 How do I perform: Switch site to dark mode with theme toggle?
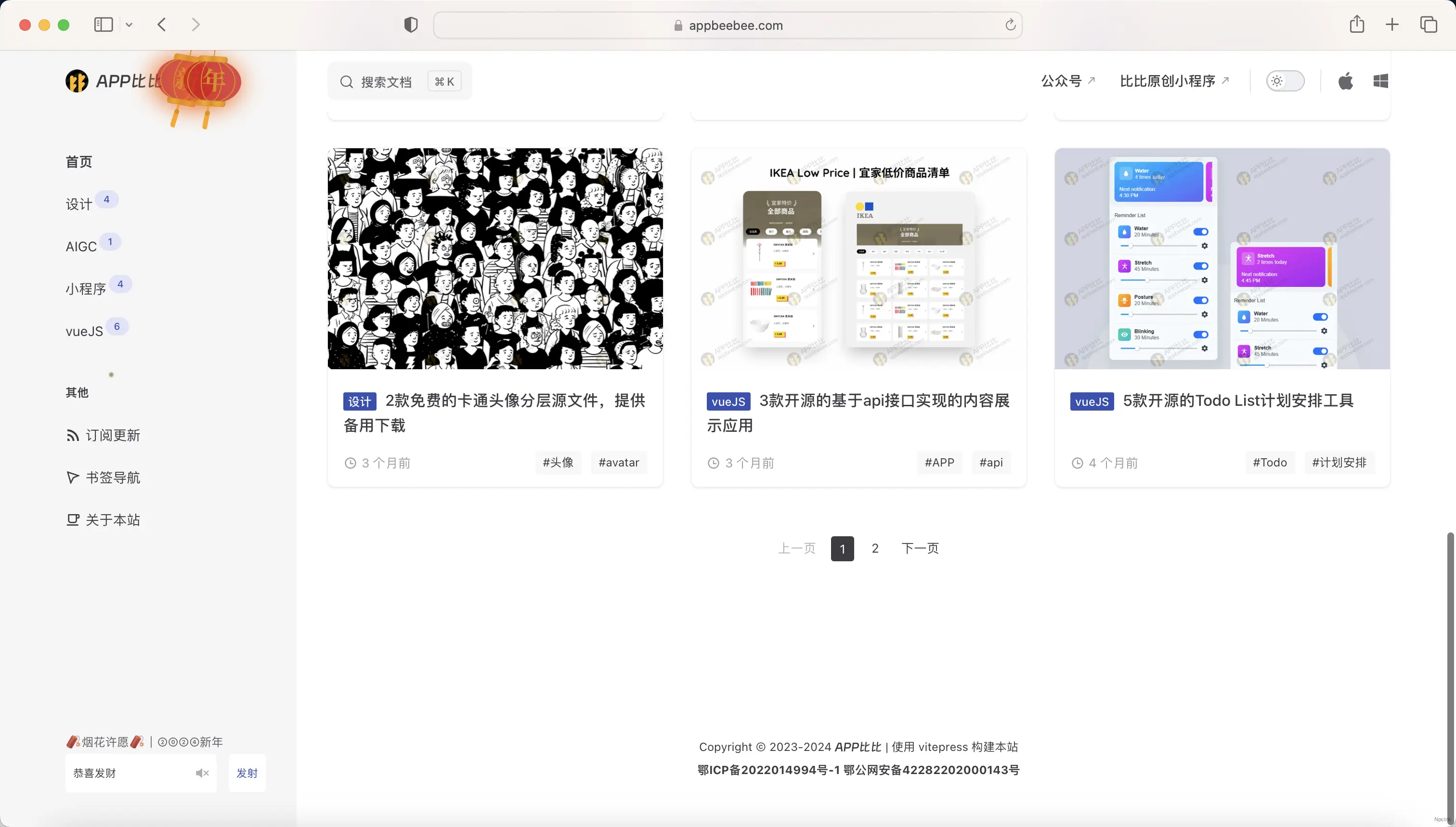1286,81
